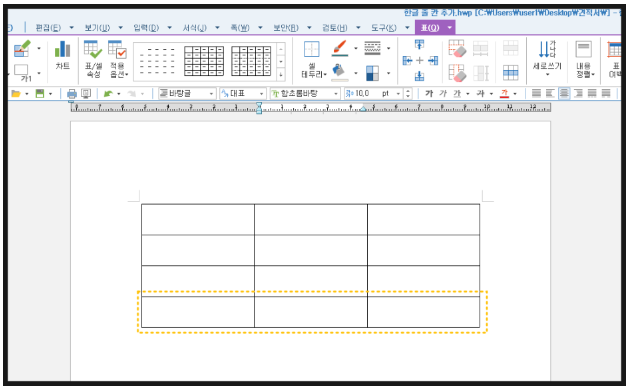This screenshot has height=391, width=631.
Task: Open the cell shading pattern icon
Action: point(372,73)
